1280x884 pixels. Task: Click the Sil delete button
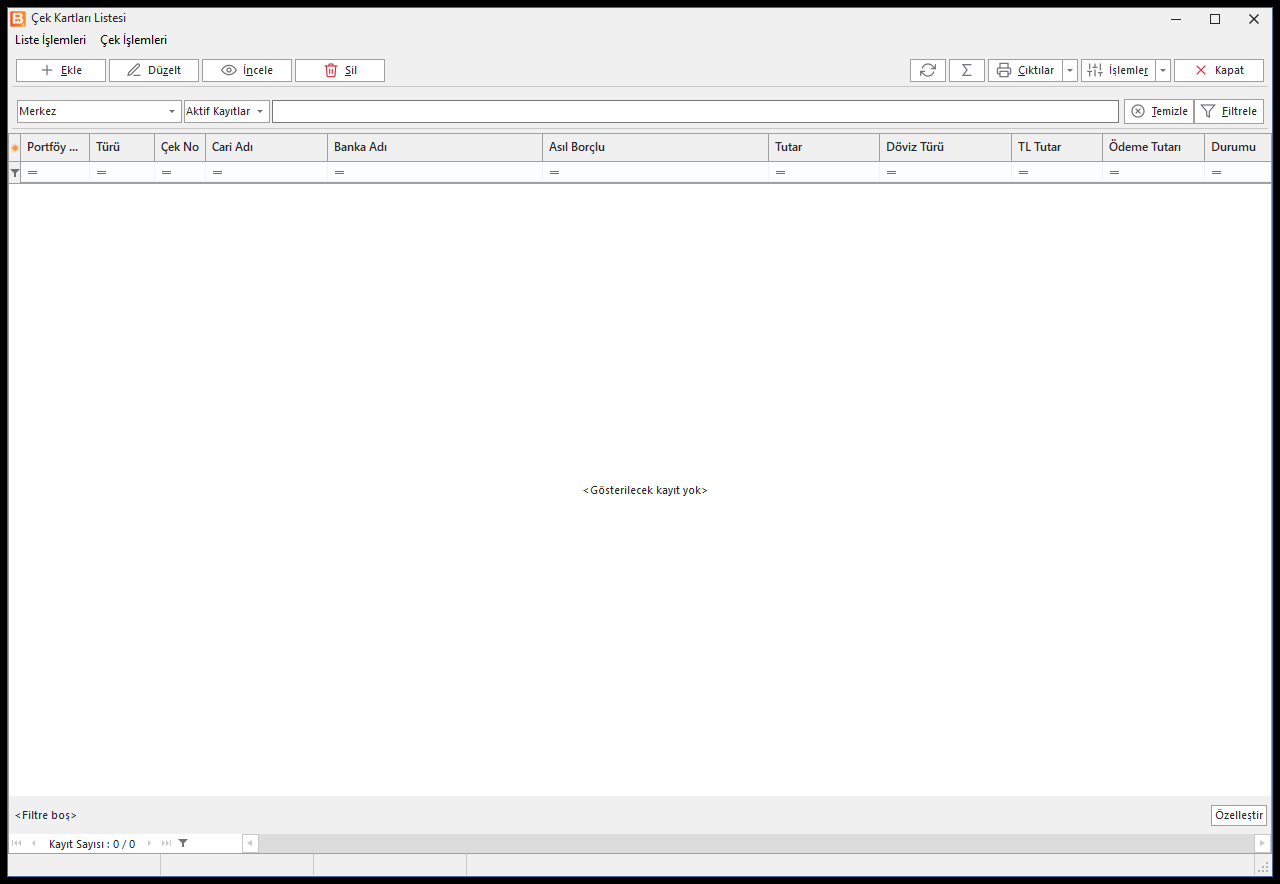click(340, 70)
